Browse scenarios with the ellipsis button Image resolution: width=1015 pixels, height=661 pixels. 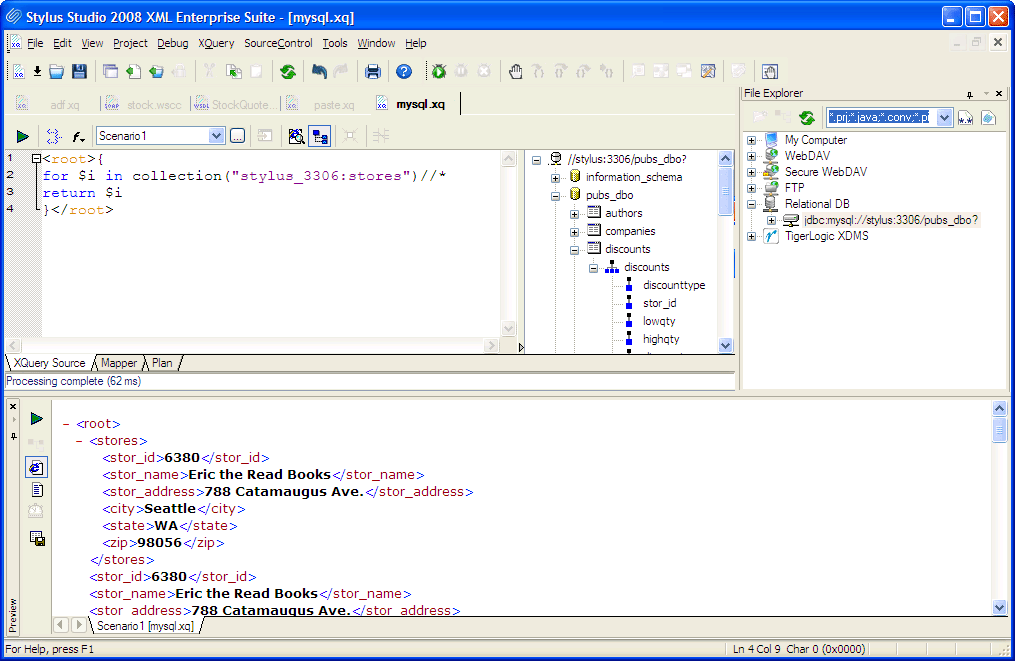(238, 136)
